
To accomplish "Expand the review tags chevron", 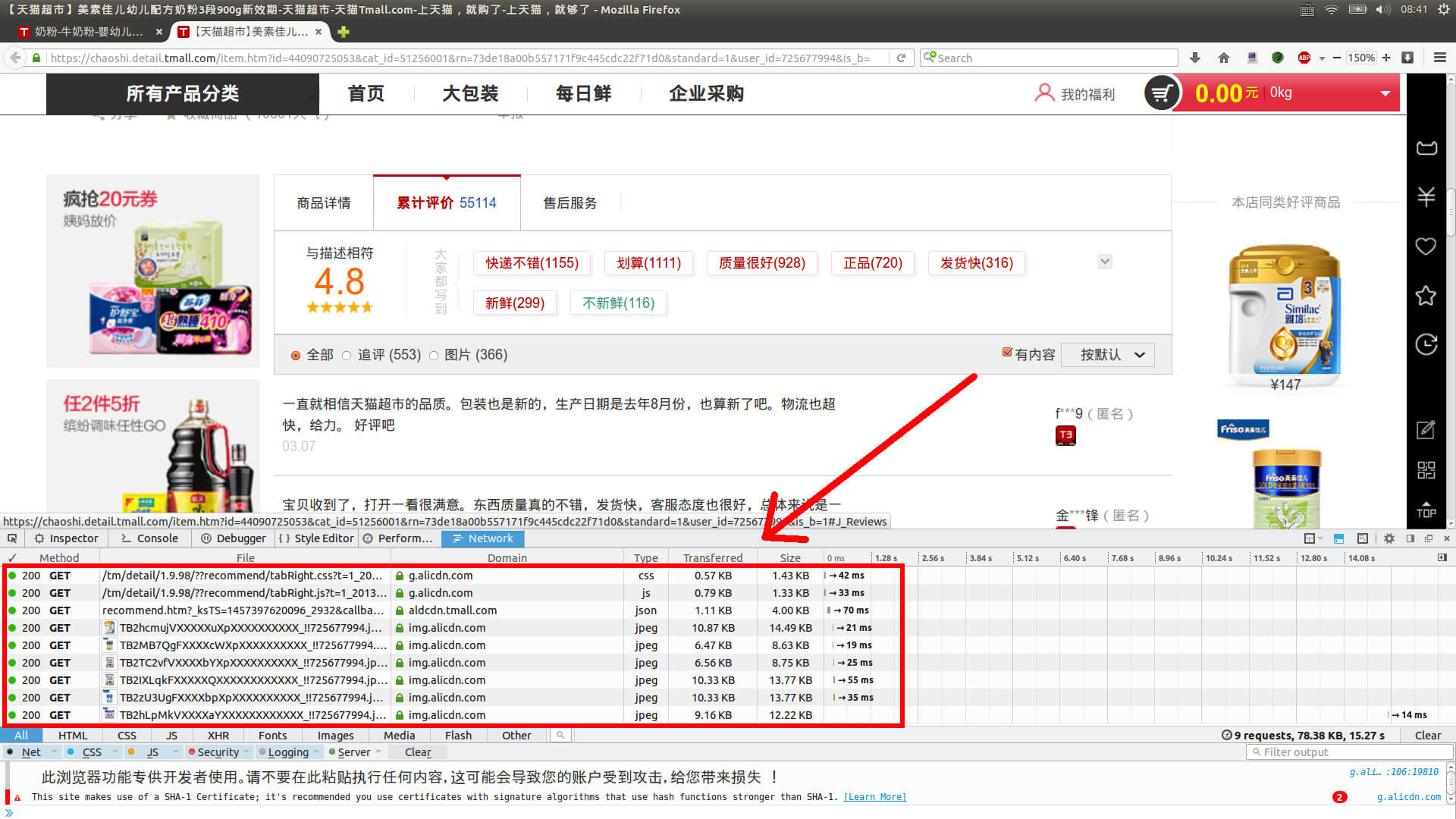I will [1105, 262].
